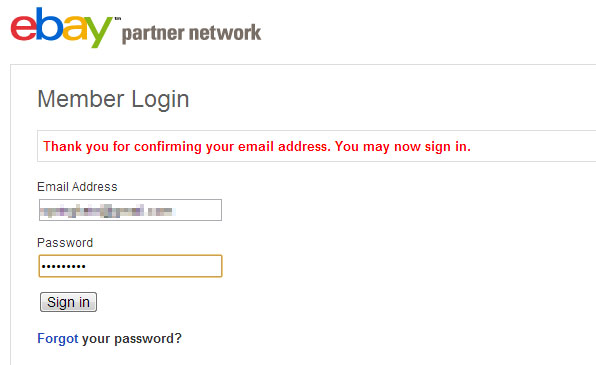Focus the Email Address input field

coord(130,210)
